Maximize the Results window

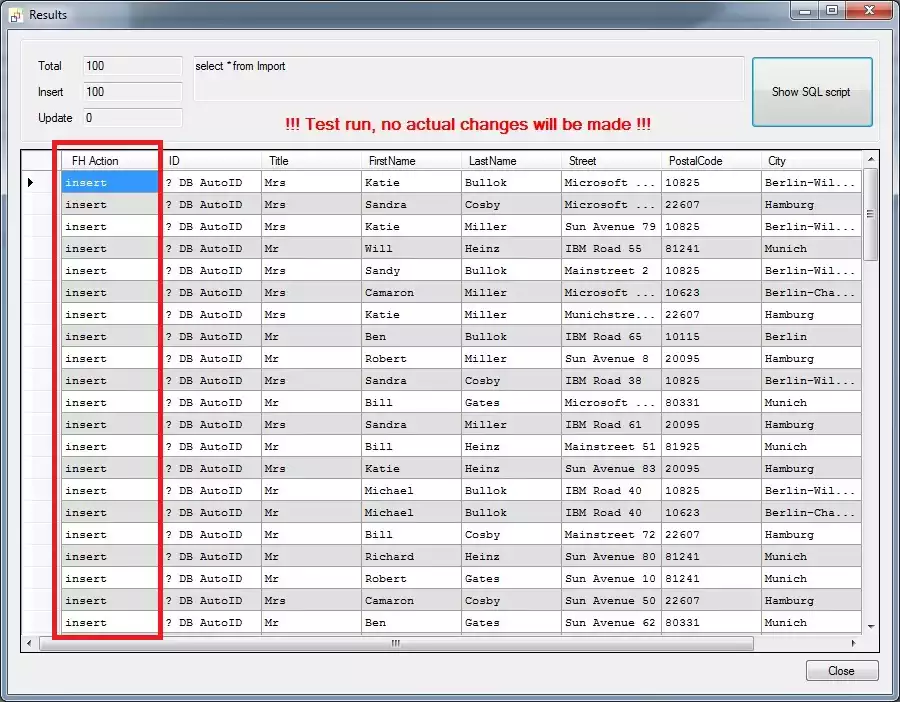pos(832,10)
